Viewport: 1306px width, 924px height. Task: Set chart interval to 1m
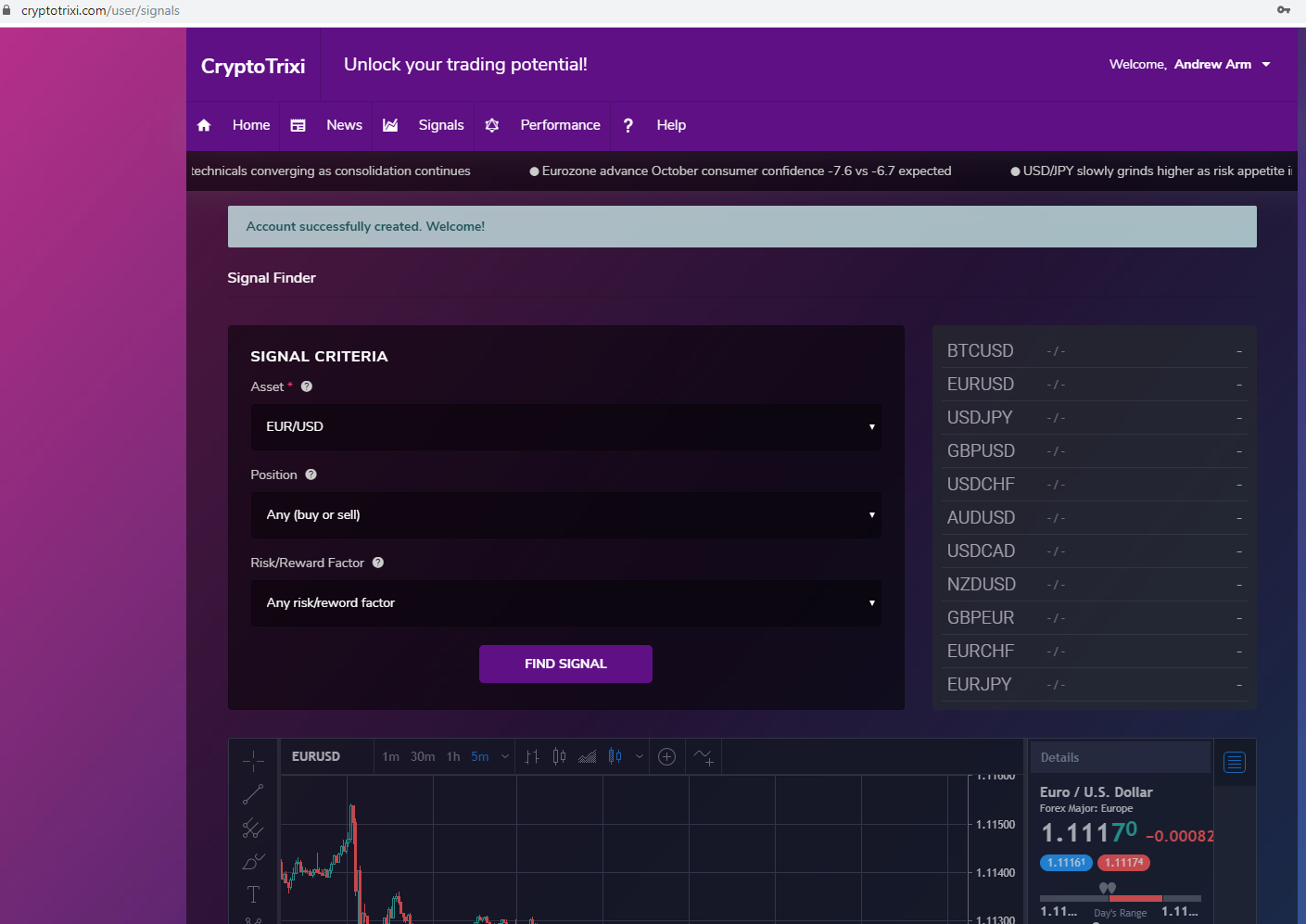tap(391, 756)
